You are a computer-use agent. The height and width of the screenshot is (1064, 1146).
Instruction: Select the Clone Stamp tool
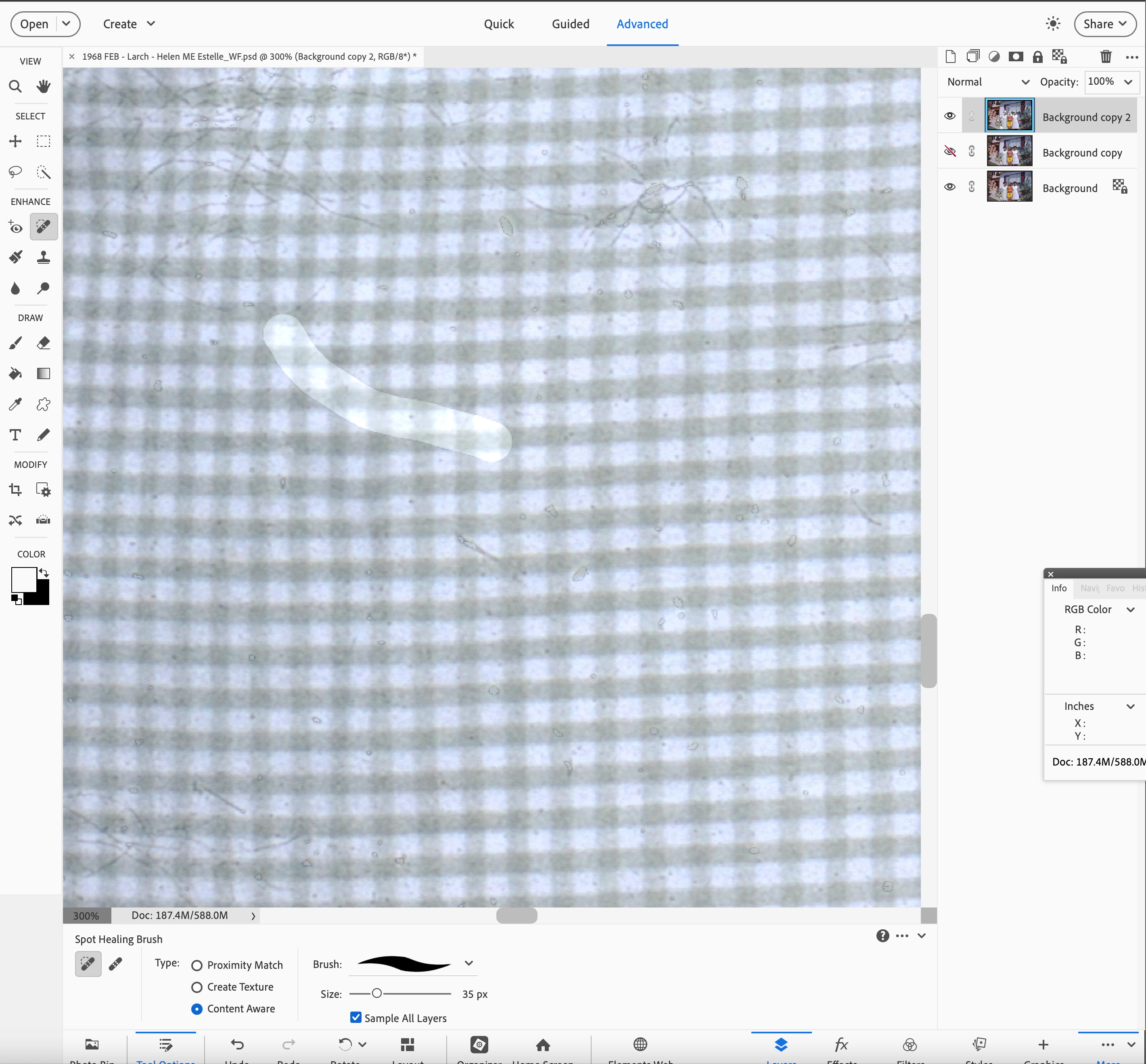pyautogui.click(x=43, y=257)
